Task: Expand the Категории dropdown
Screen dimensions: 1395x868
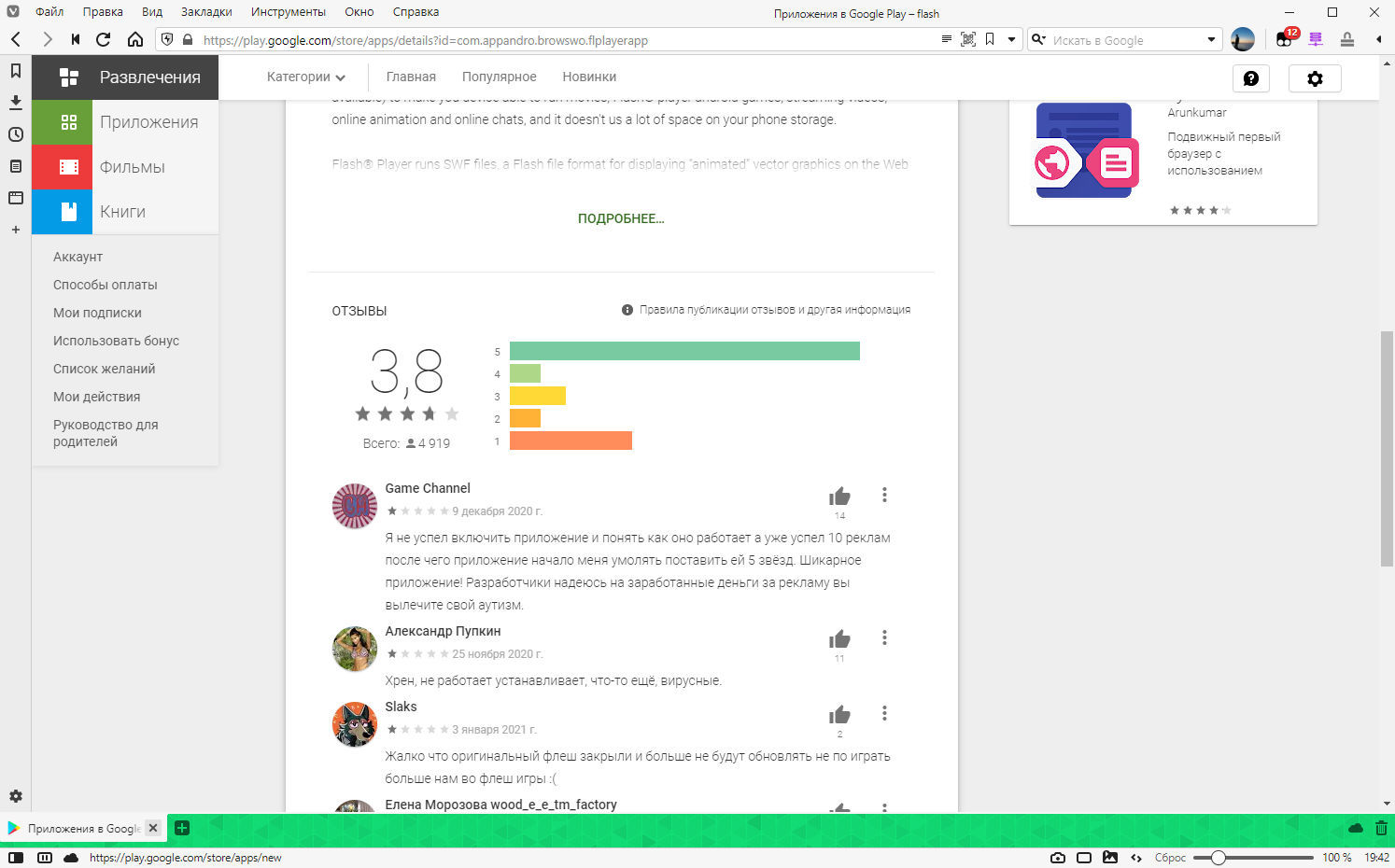Action: tap(306, 77)
